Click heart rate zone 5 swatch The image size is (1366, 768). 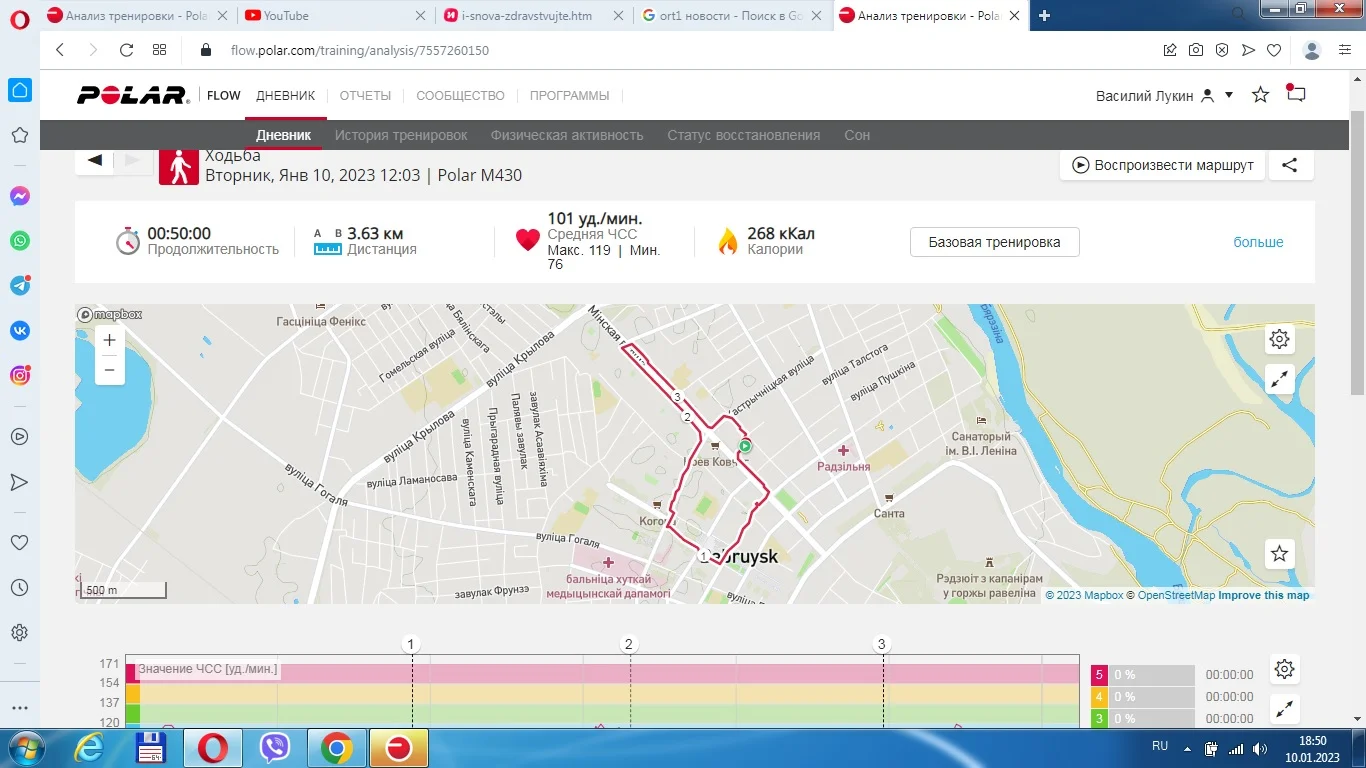pos(1098,675)
